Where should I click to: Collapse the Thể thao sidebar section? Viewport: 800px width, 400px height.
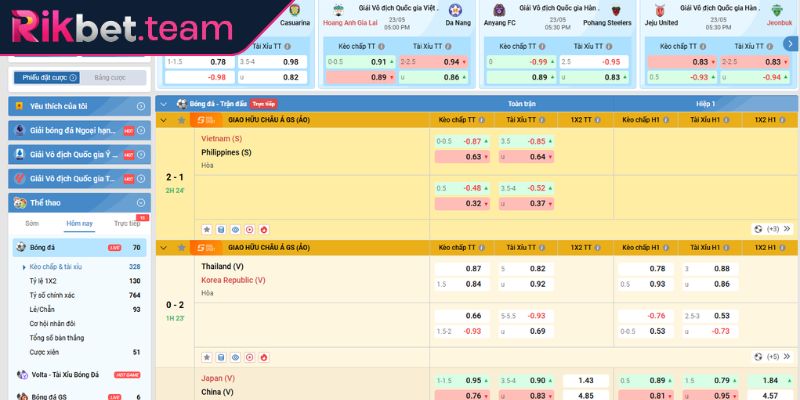pyautogui.click(x=141, y=202)
